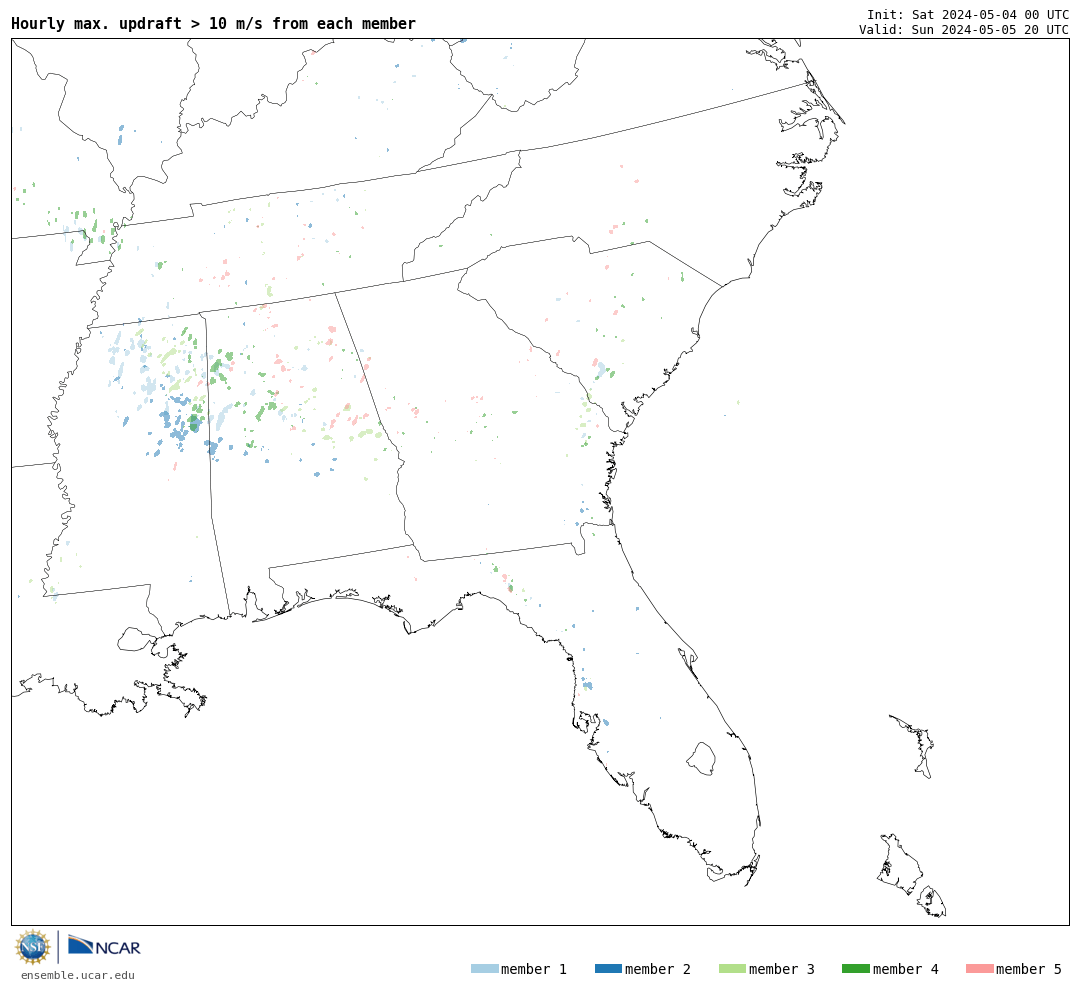The image size is (1080, 988).
Task: Click the ensemble.ucar.edu text
Action: coord(77,975)
